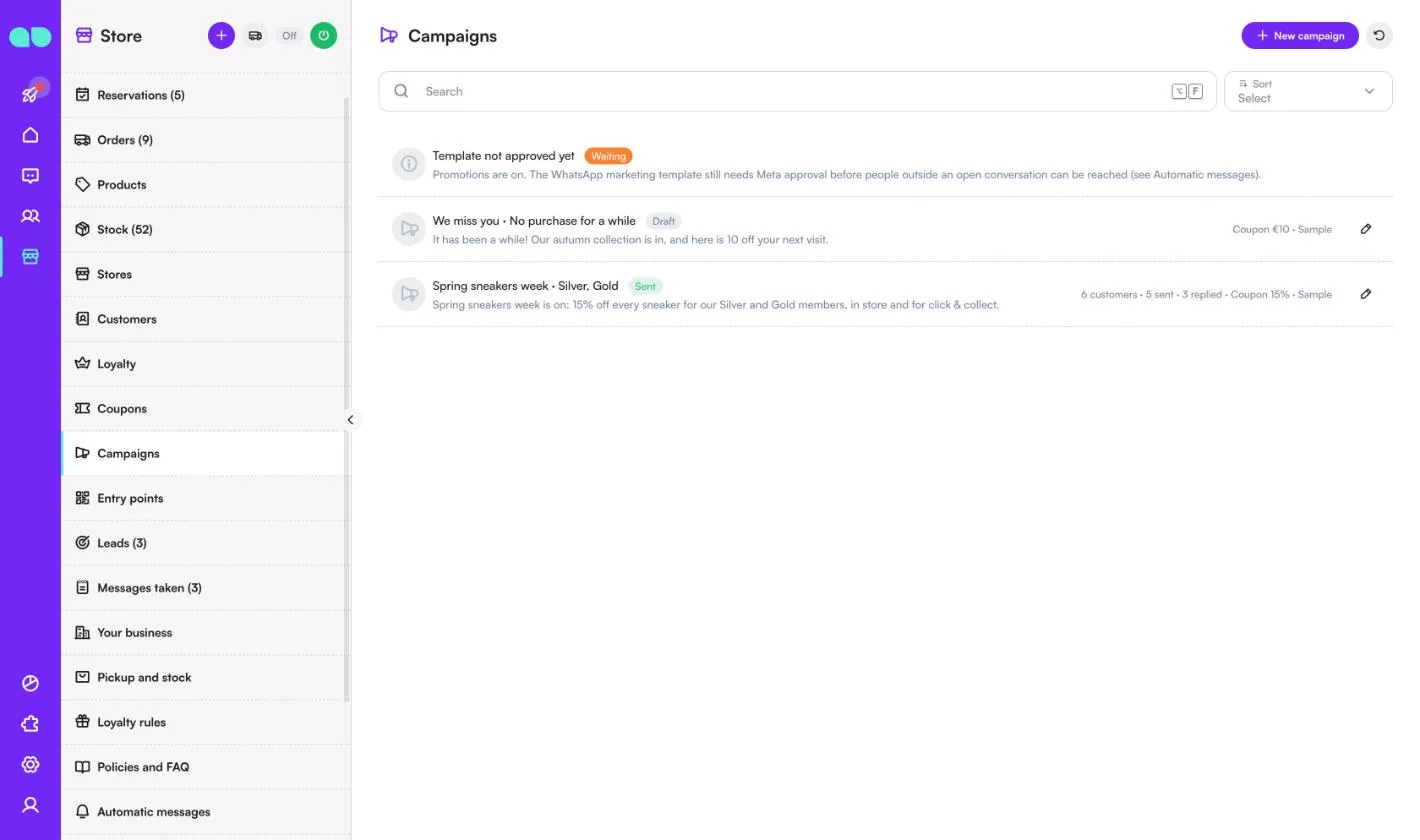Open the analytics pie chart icon

point(30,684)
